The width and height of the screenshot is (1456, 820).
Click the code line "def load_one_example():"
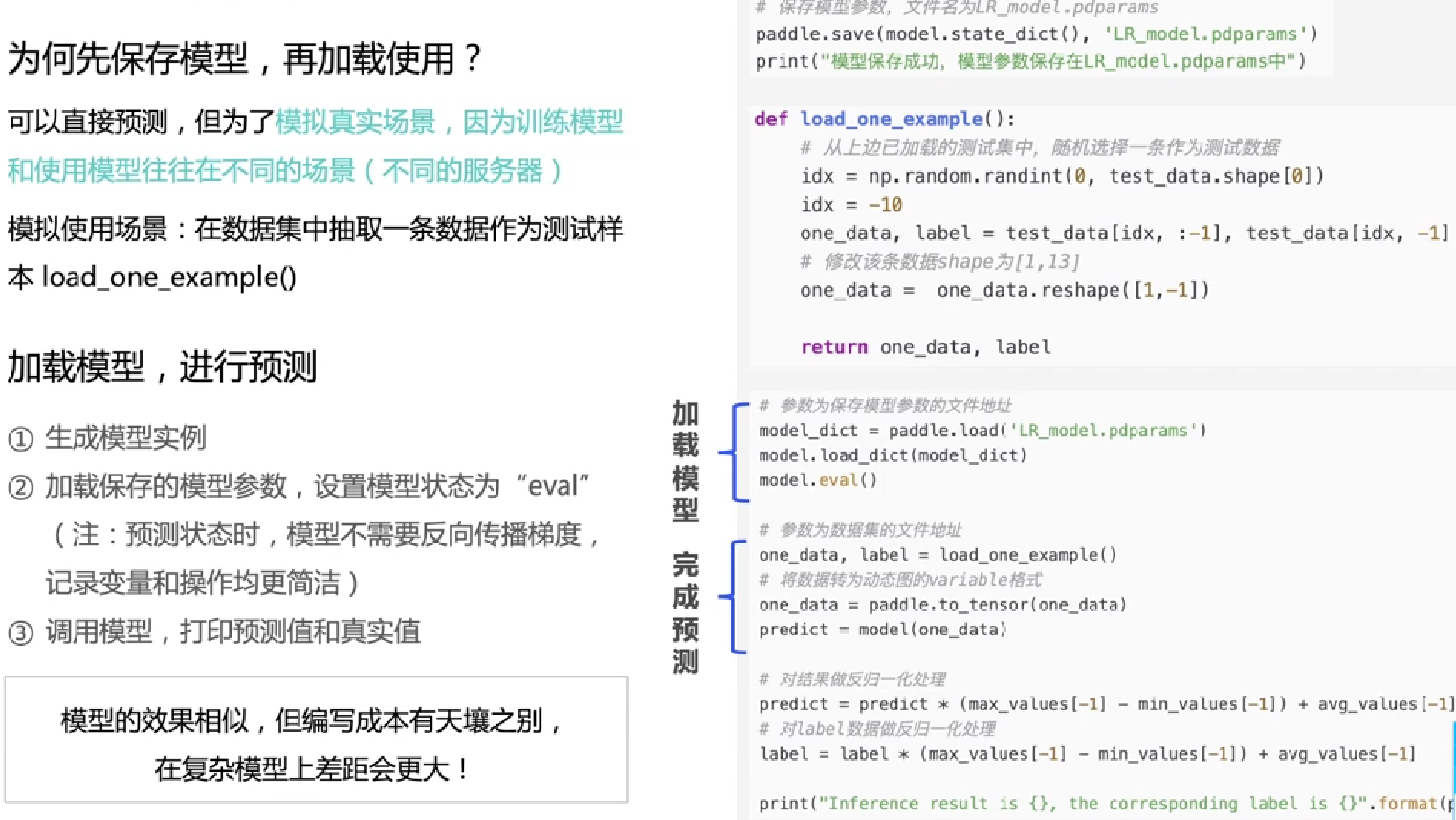(885, 119)
